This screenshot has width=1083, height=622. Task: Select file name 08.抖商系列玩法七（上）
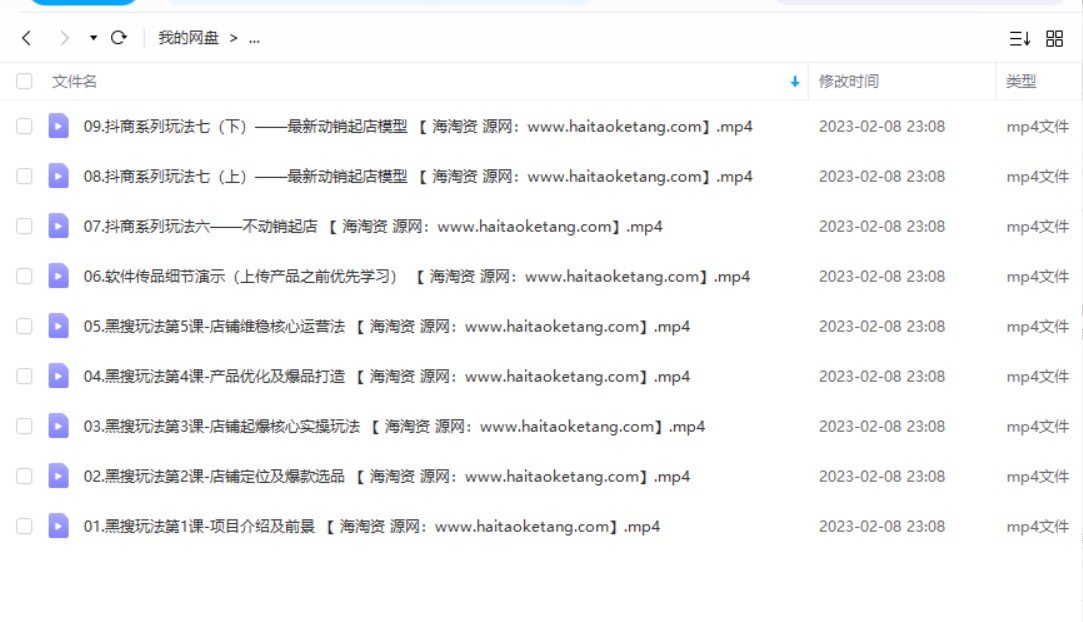[418, 176]
